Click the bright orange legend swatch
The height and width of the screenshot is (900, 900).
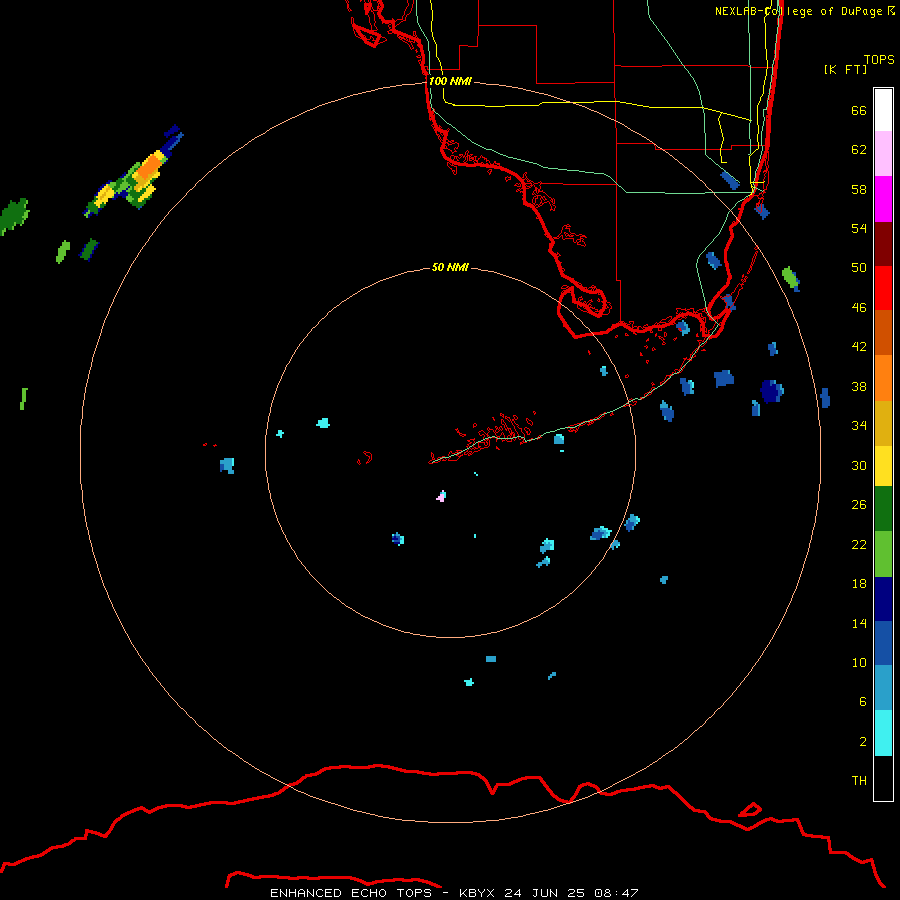883,378
